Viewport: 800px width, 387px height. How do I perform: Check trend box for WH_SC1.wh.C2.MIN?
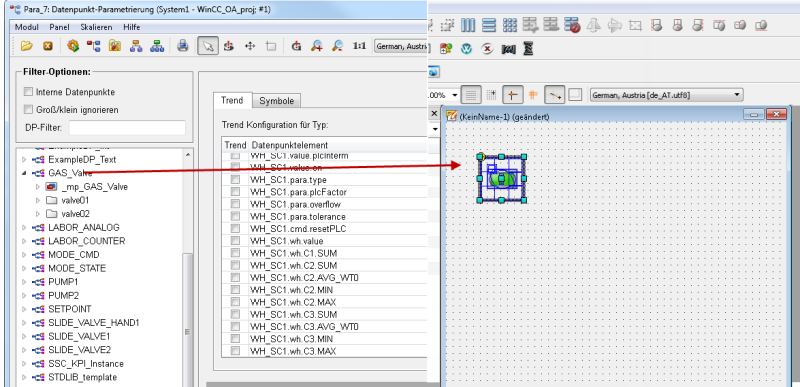(235, 290)
